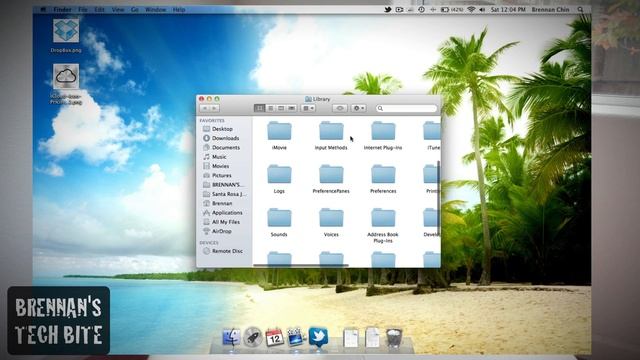Image resolution: width=640 pixels, height=360 pixels.
Task: Open Trash in Dock
Action: pos(394,338)
